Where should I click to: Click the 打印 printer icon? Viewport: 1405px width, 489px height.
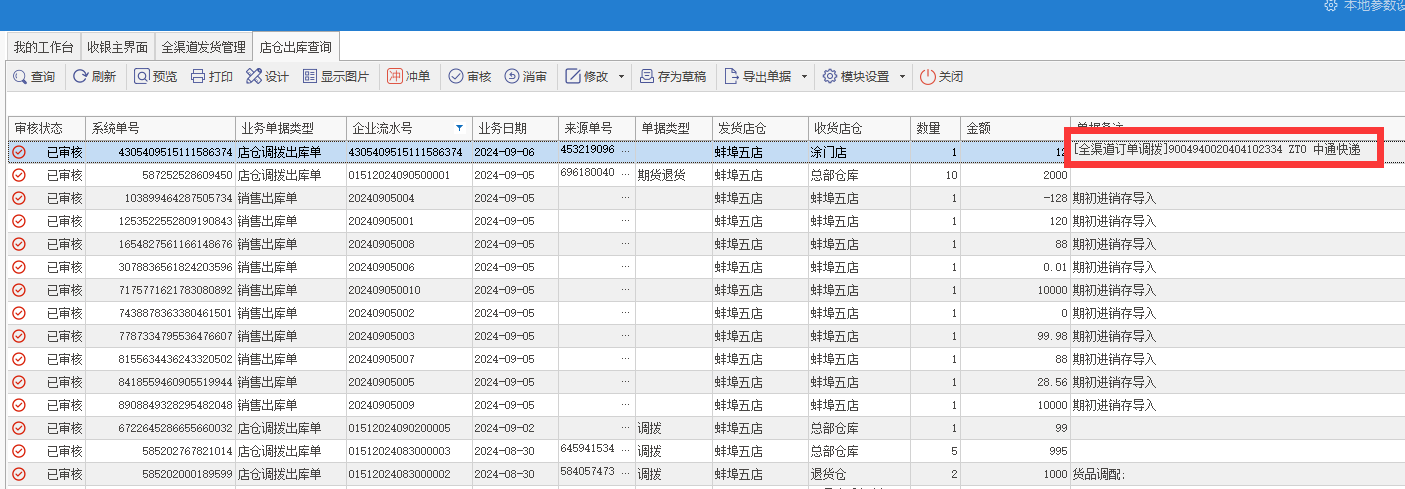(198, 76)
